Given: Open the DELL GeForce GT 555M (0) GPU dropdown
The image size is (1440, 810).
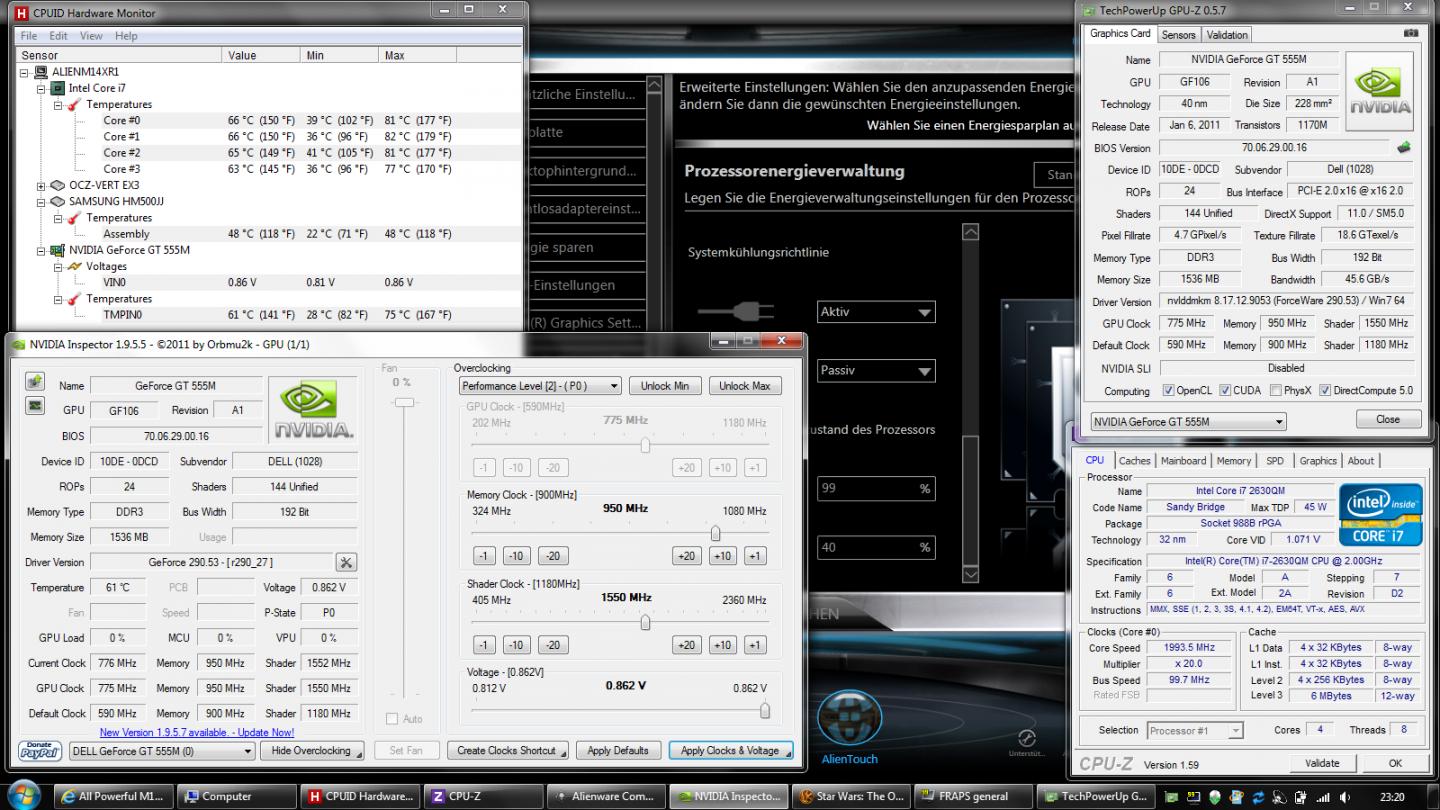Looking at the screenshot, I should (162, 751).
